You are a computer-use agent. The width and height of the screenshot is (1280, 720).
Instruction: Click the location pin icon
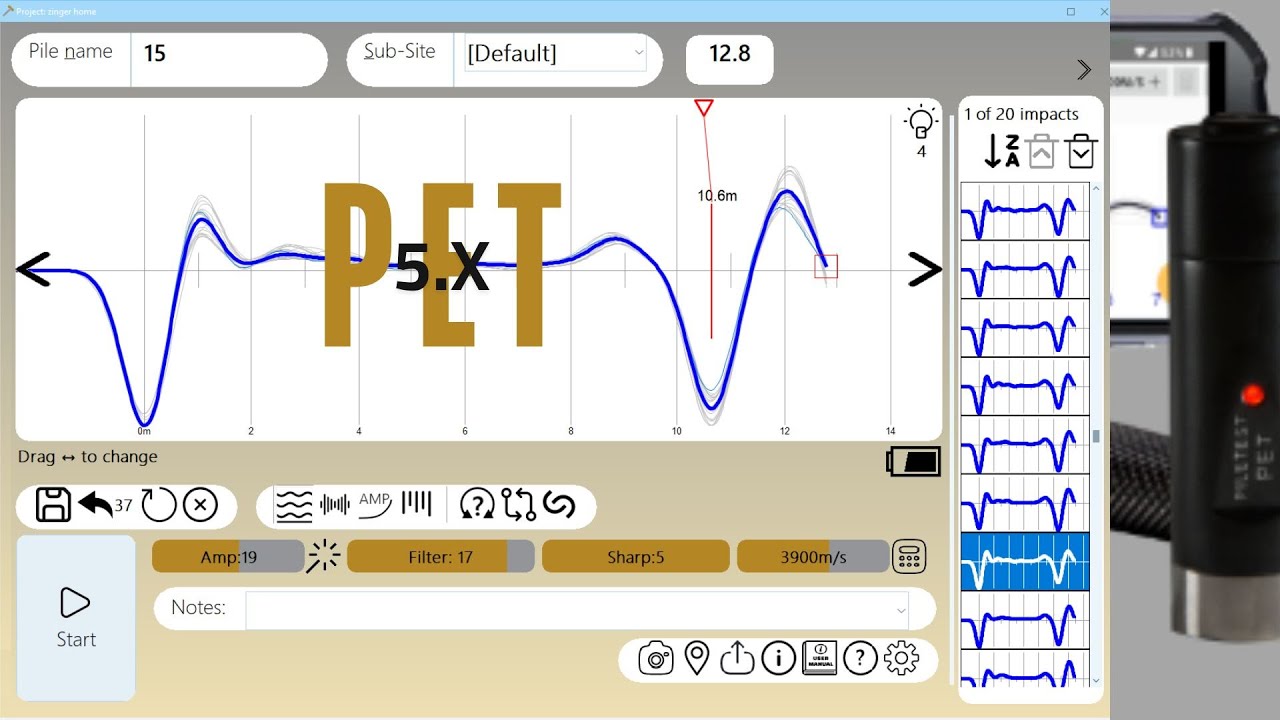(697, 658)
